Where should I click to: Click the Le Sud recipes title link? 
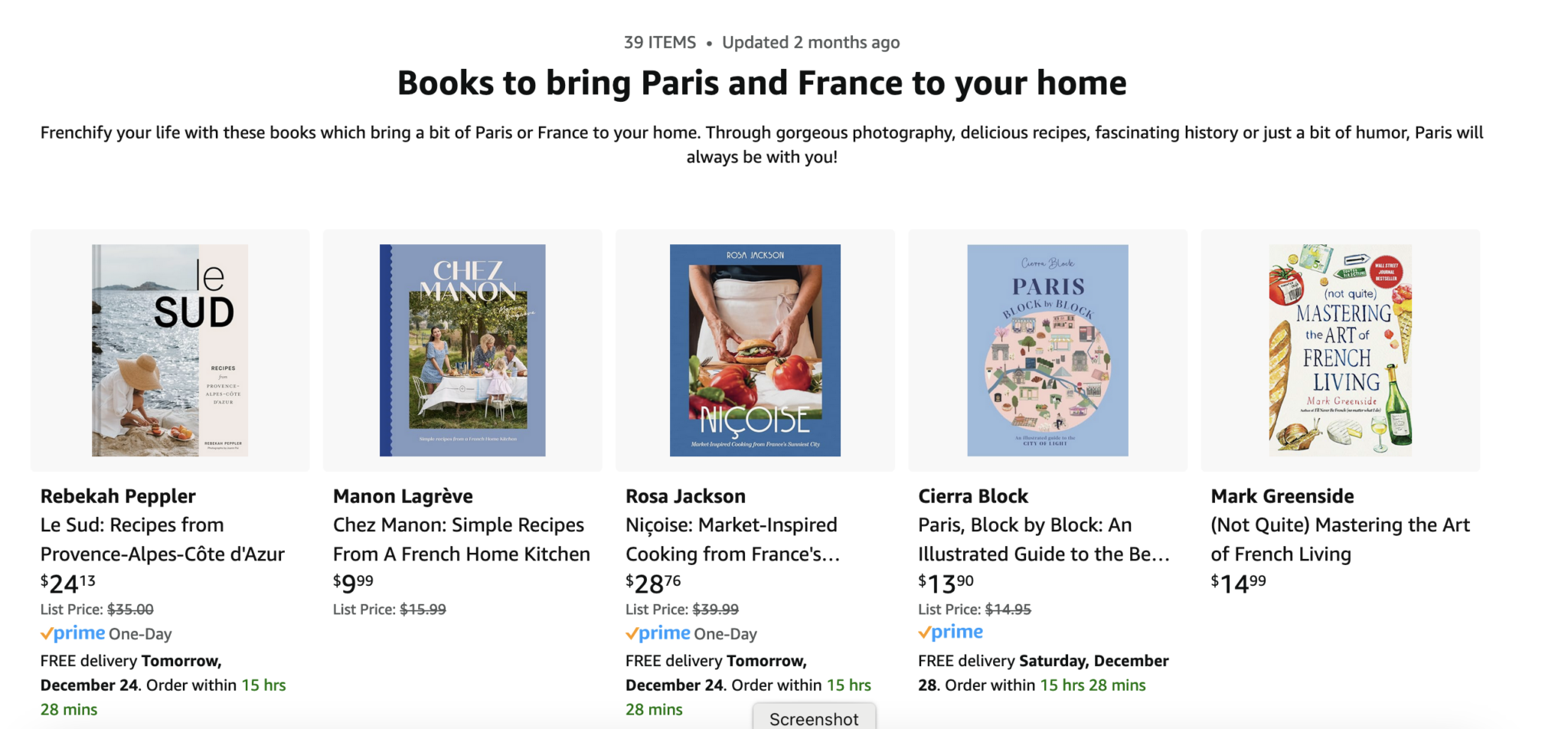tap(162, 539)
